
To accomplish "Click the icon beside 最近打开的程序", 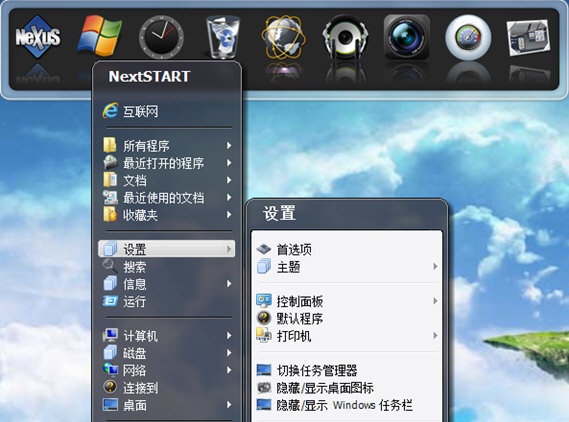I will coord(110,162).
